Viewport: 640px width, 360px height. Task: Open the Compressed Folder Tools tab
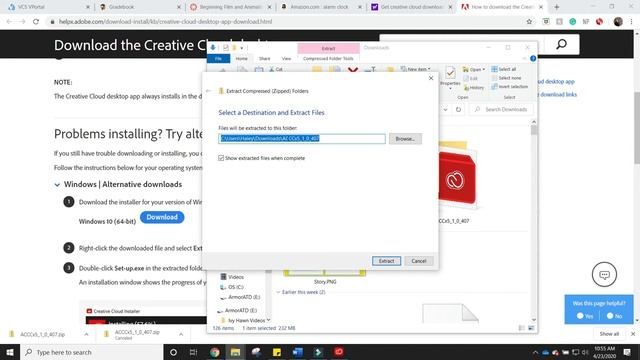(x=328, y=59)
